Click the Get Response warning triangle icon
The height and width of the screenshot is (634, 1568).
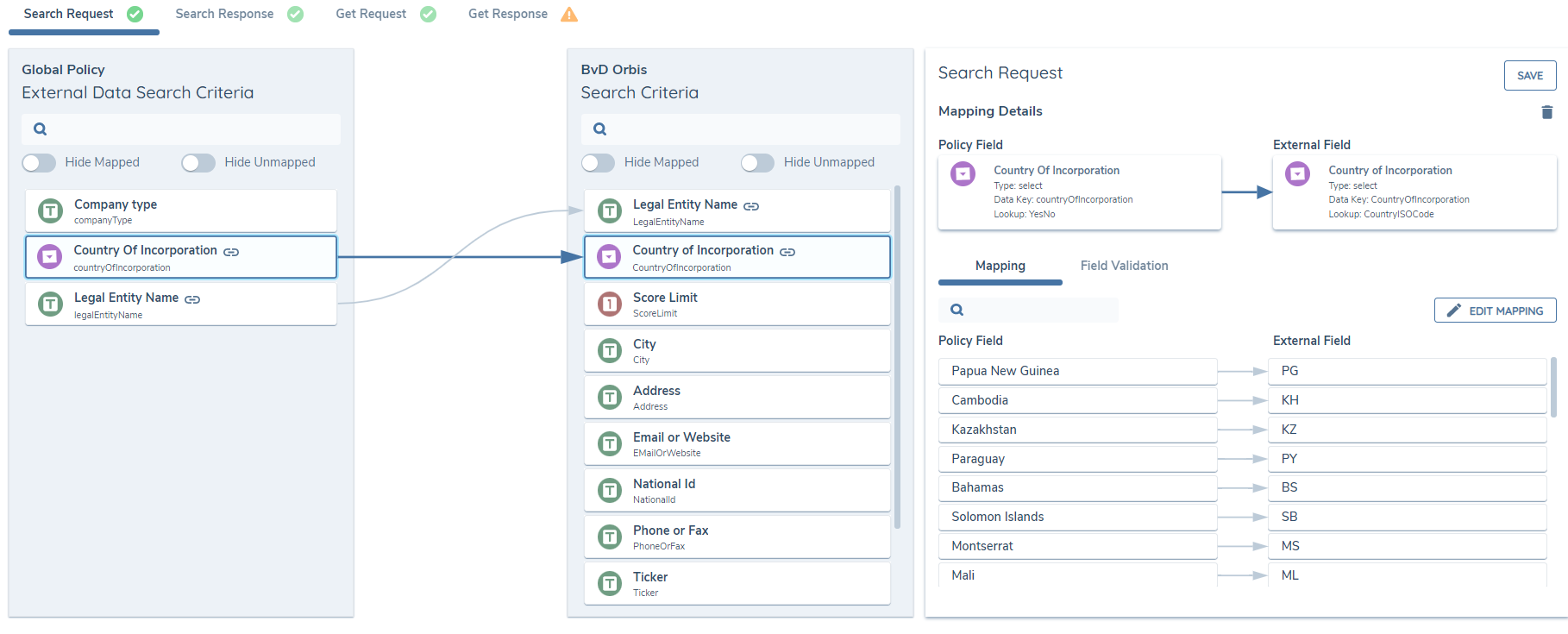[569, 14]
